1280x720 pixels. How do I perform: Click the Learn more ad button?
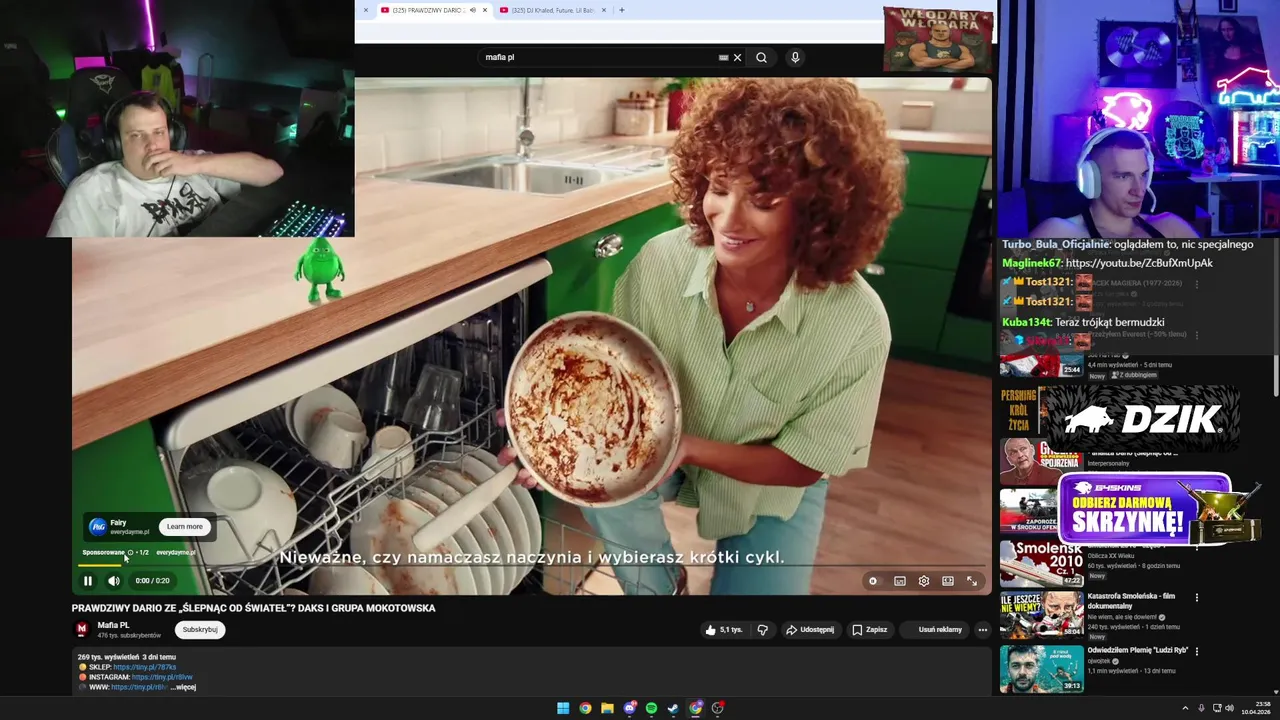tap(184, 526)
